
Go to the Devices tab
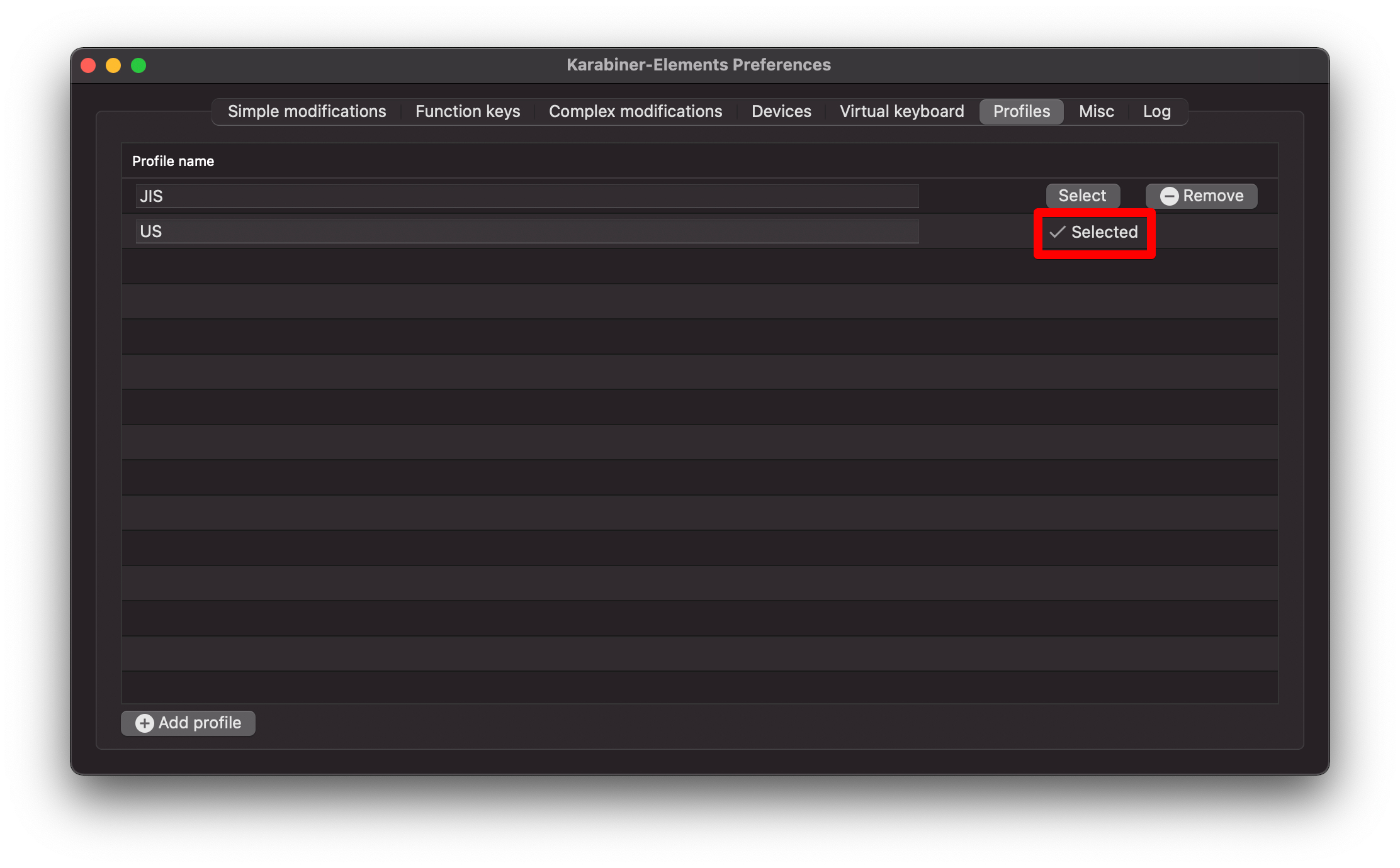point(781,111)
